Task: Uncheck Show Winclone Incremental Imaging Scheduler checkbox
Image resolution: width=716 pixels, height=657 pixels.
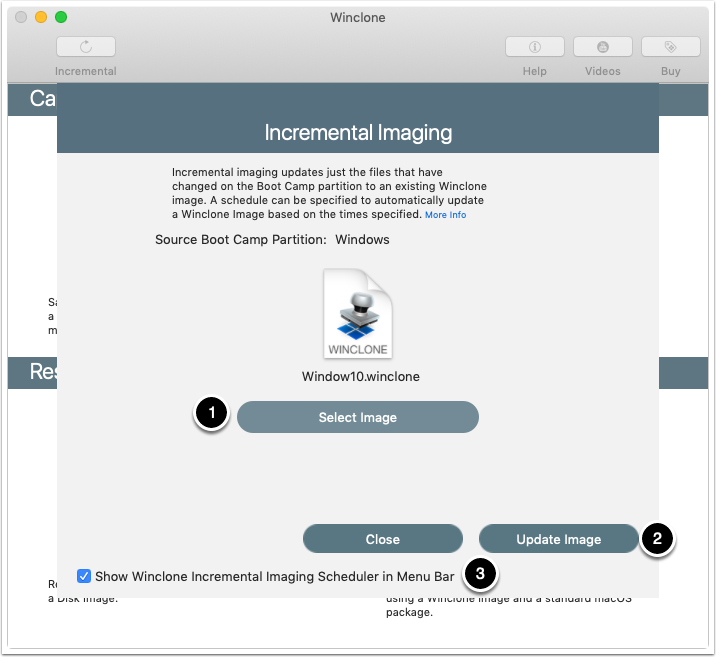Action: coord(84,576)
